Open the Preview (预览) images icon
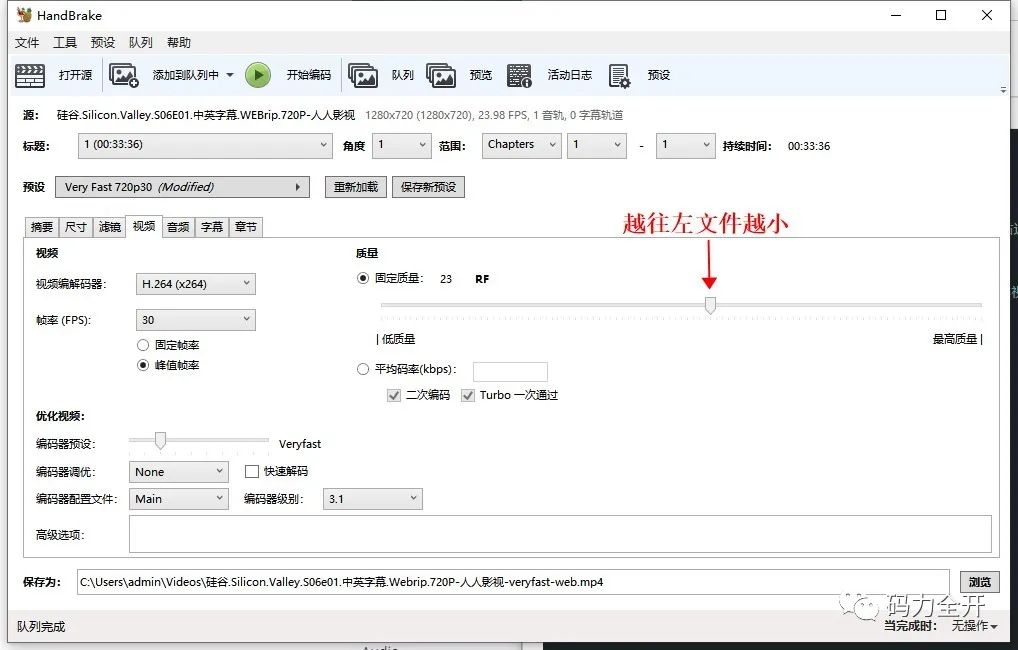1018x650 pixels. tap(441, 75)
